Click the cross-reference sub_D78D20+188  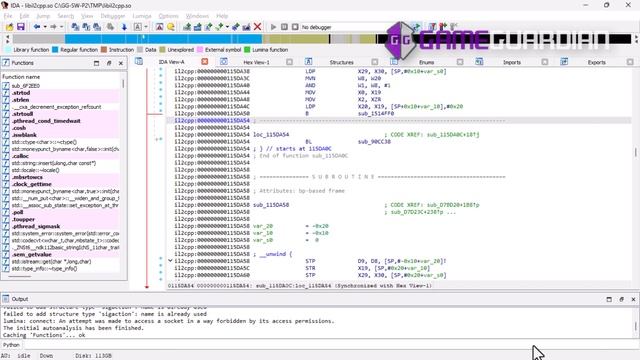point(453,205)
